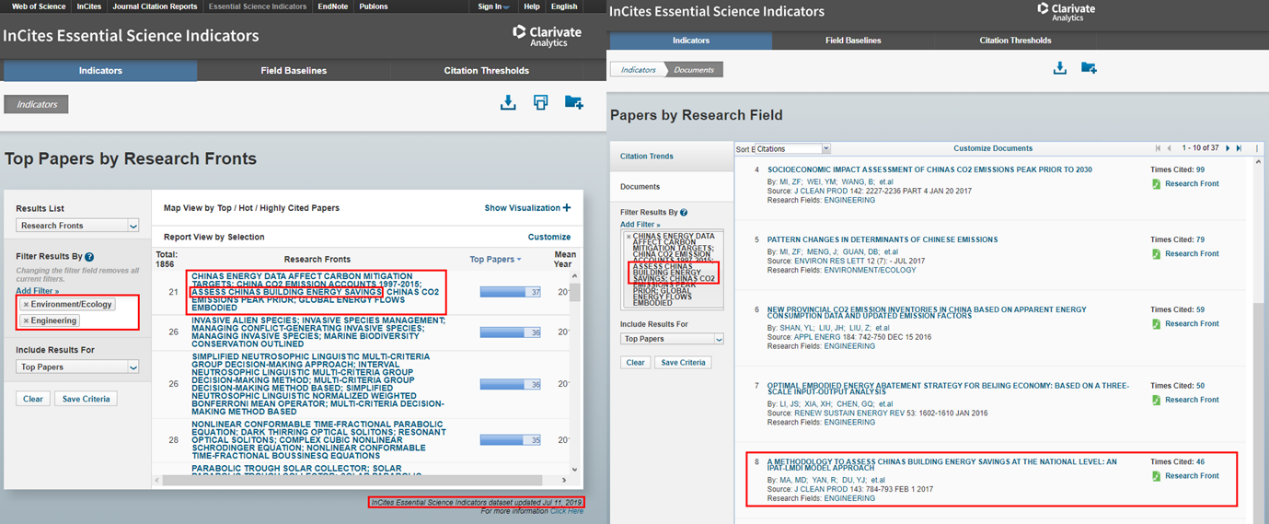Viewport: 1269px width, 524px height.
Task: Click help icon beside Filter Results By, right window
Action: [x=685, y=213]
